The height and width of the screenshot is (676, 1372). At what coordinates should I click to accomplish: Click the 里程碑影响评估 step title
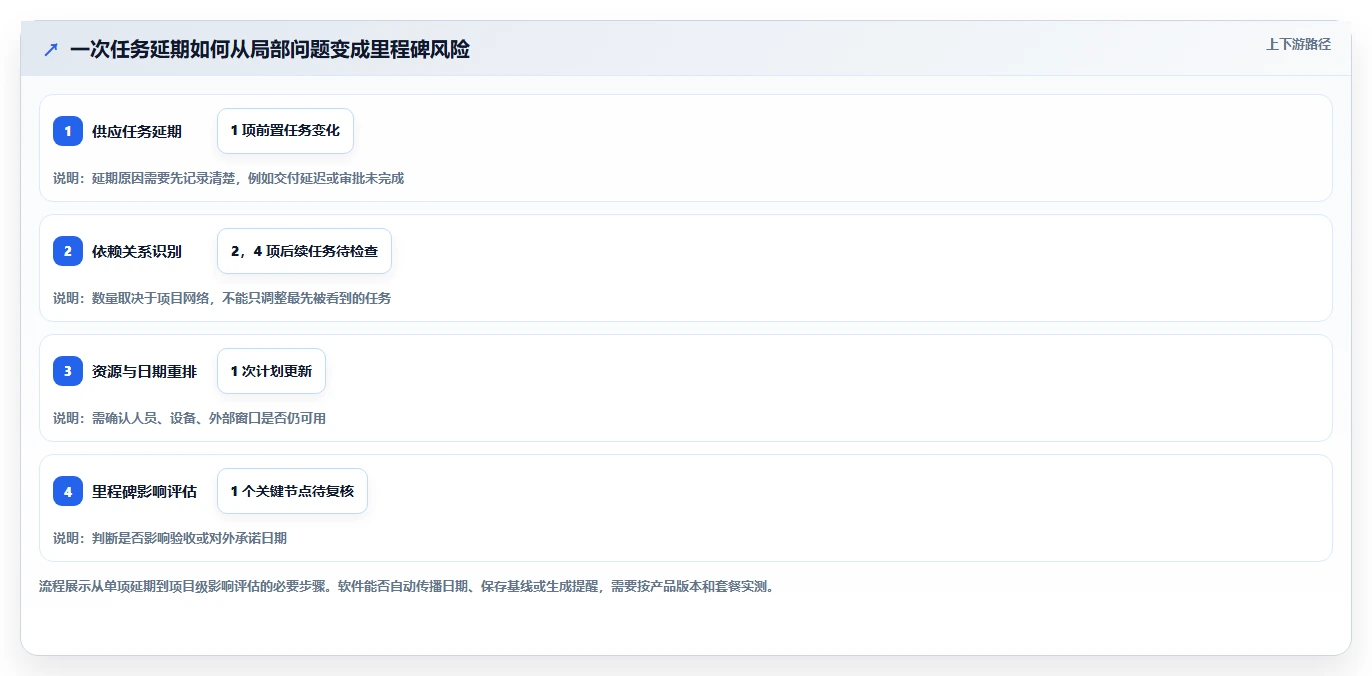[x=144, y=491]
